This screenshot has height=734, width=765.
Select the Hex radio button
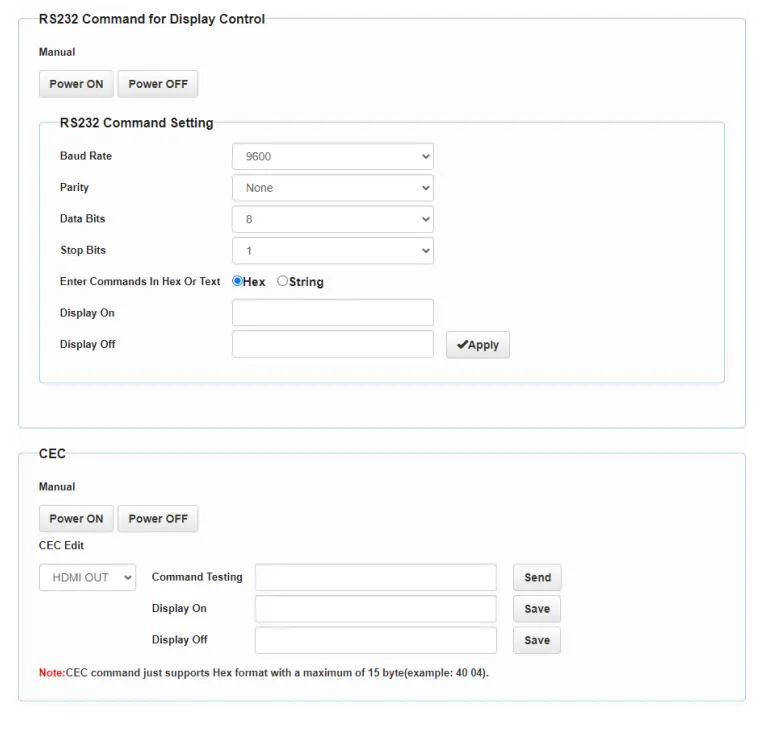click(238, 282)
